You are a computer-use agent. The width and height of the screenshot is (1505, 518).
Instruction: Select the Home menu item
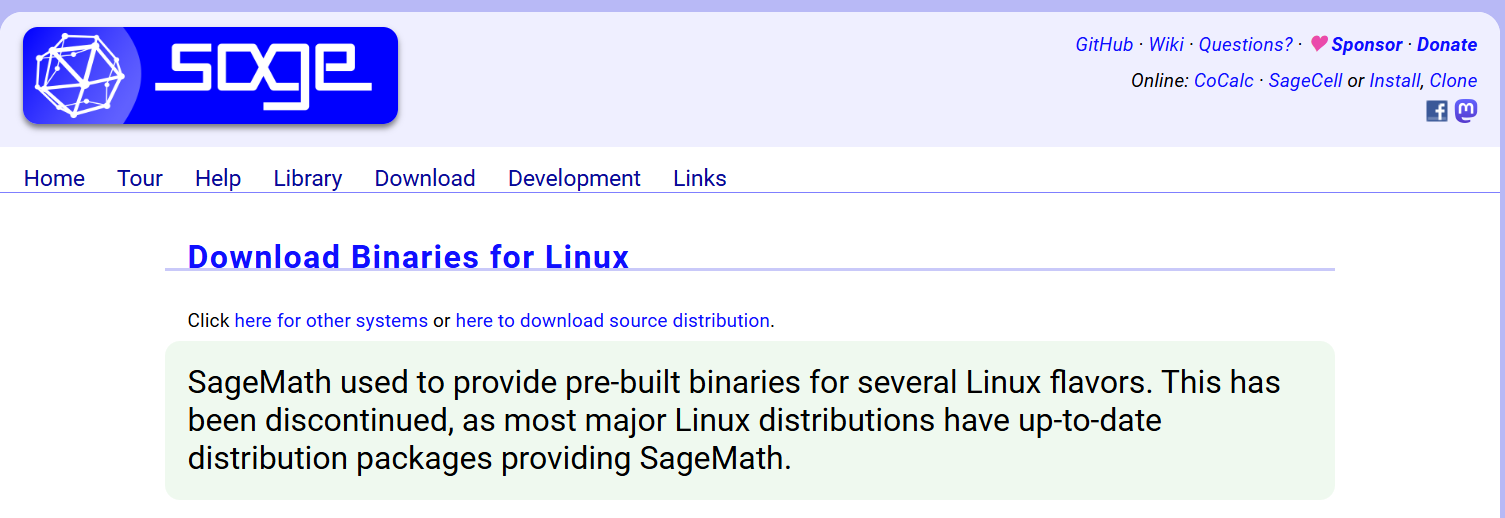[x=54, y=178]
